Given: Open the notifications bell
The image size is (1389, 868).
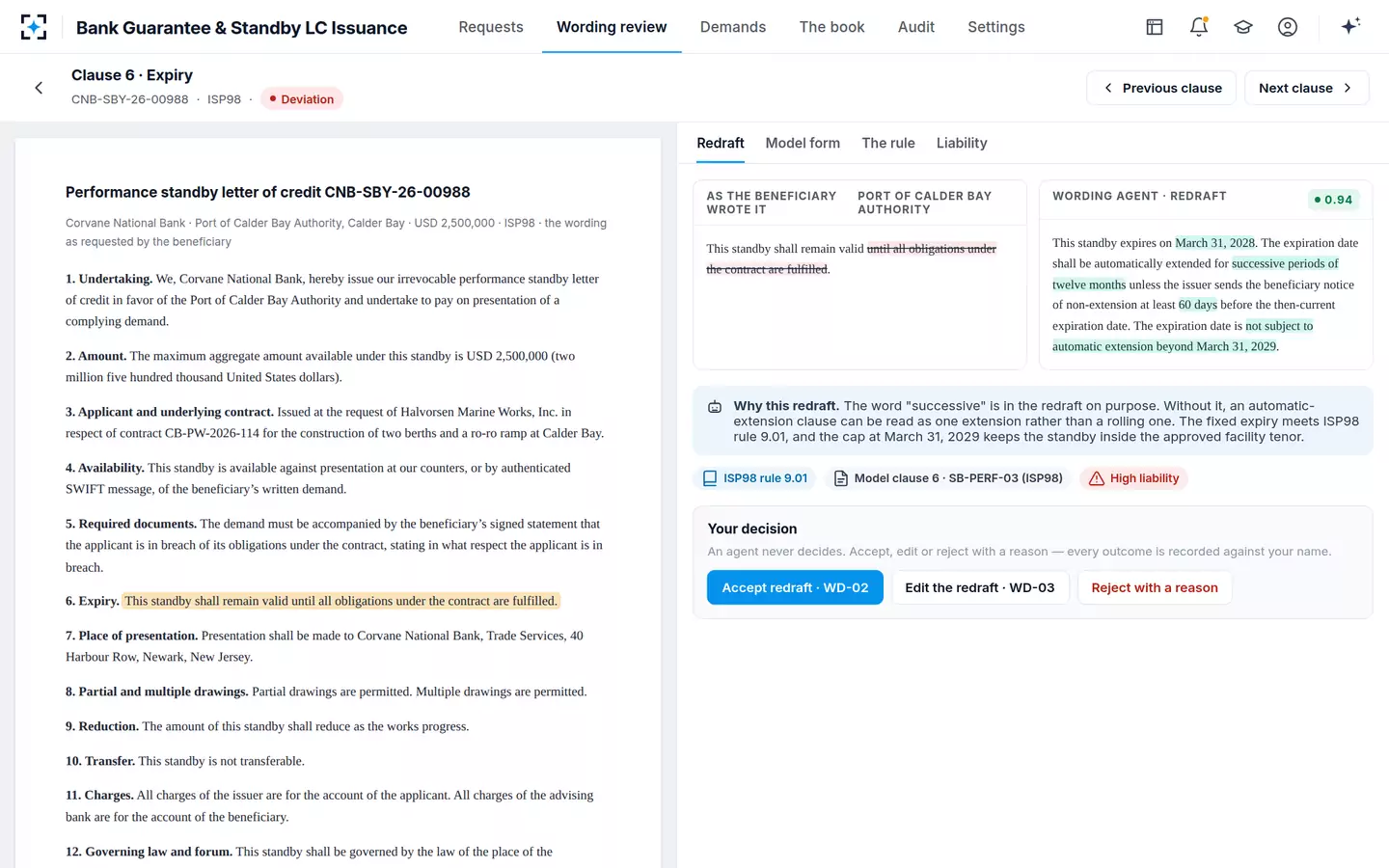Looking at the screenshot, I should [x=1199, y=27].
